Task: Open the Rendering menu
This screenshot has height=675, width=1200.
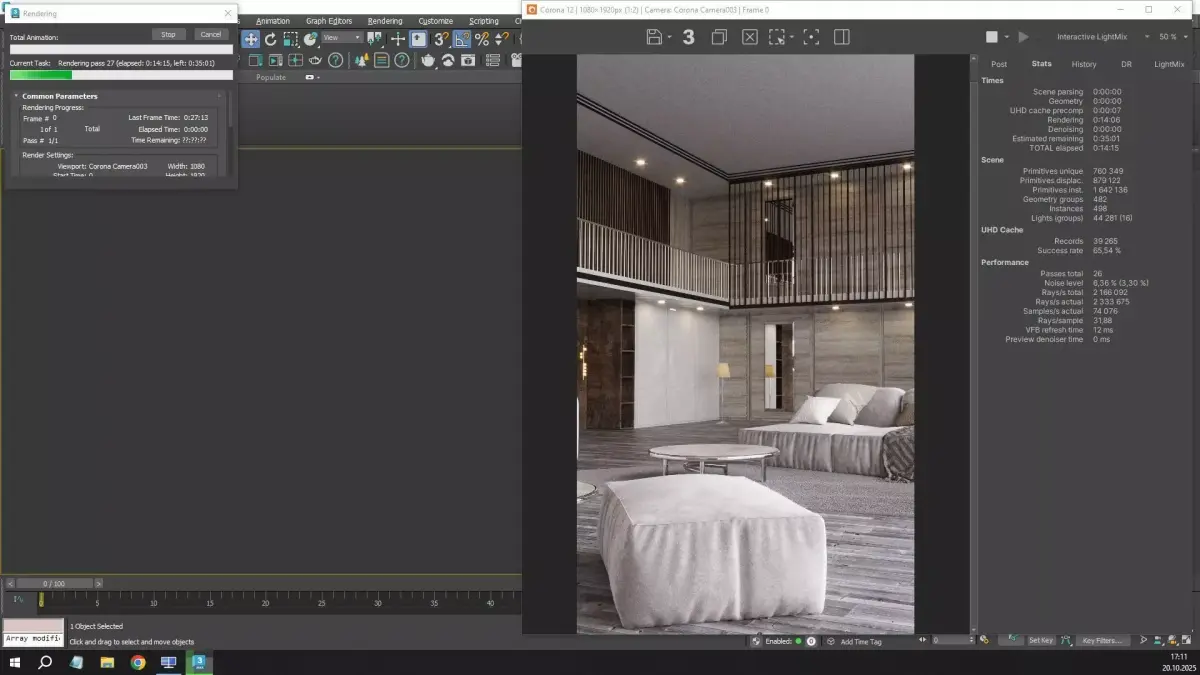Action: point(385,20)
